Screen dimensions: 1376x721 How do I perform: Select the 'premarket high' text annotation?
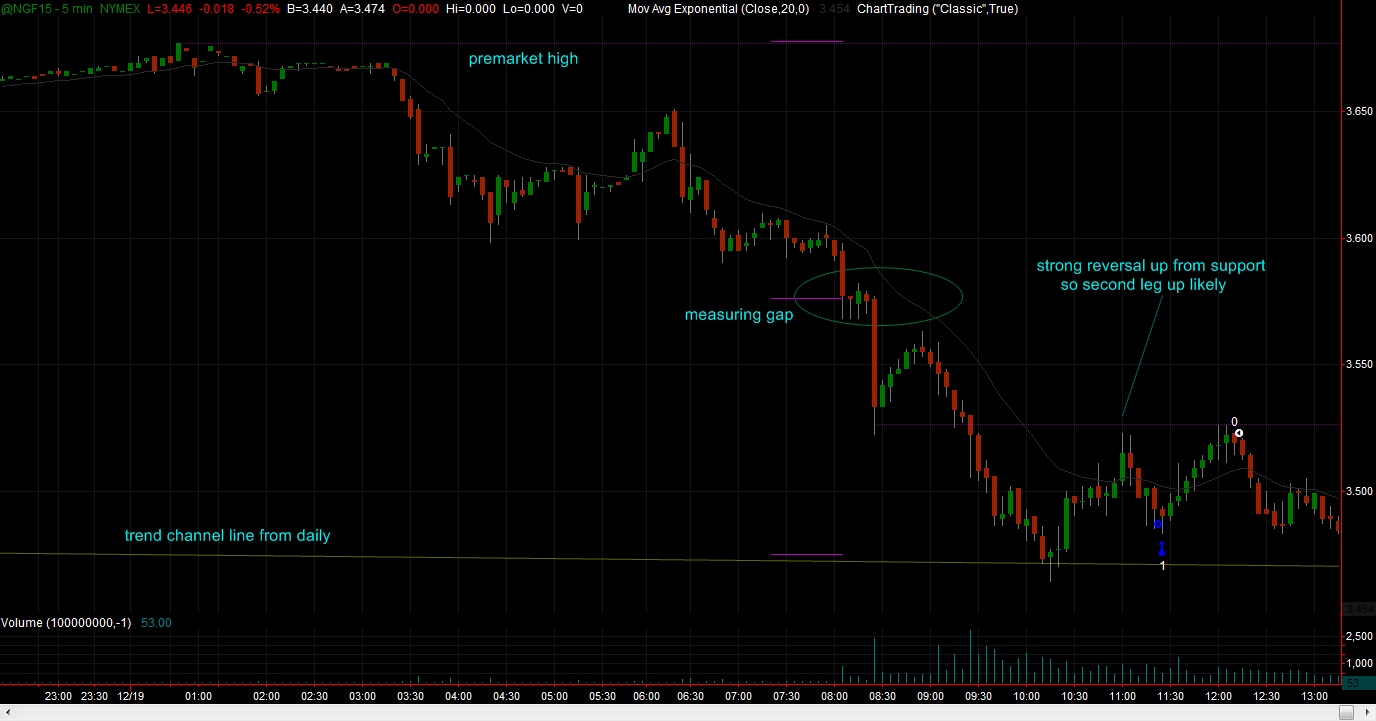coord(523,59)
